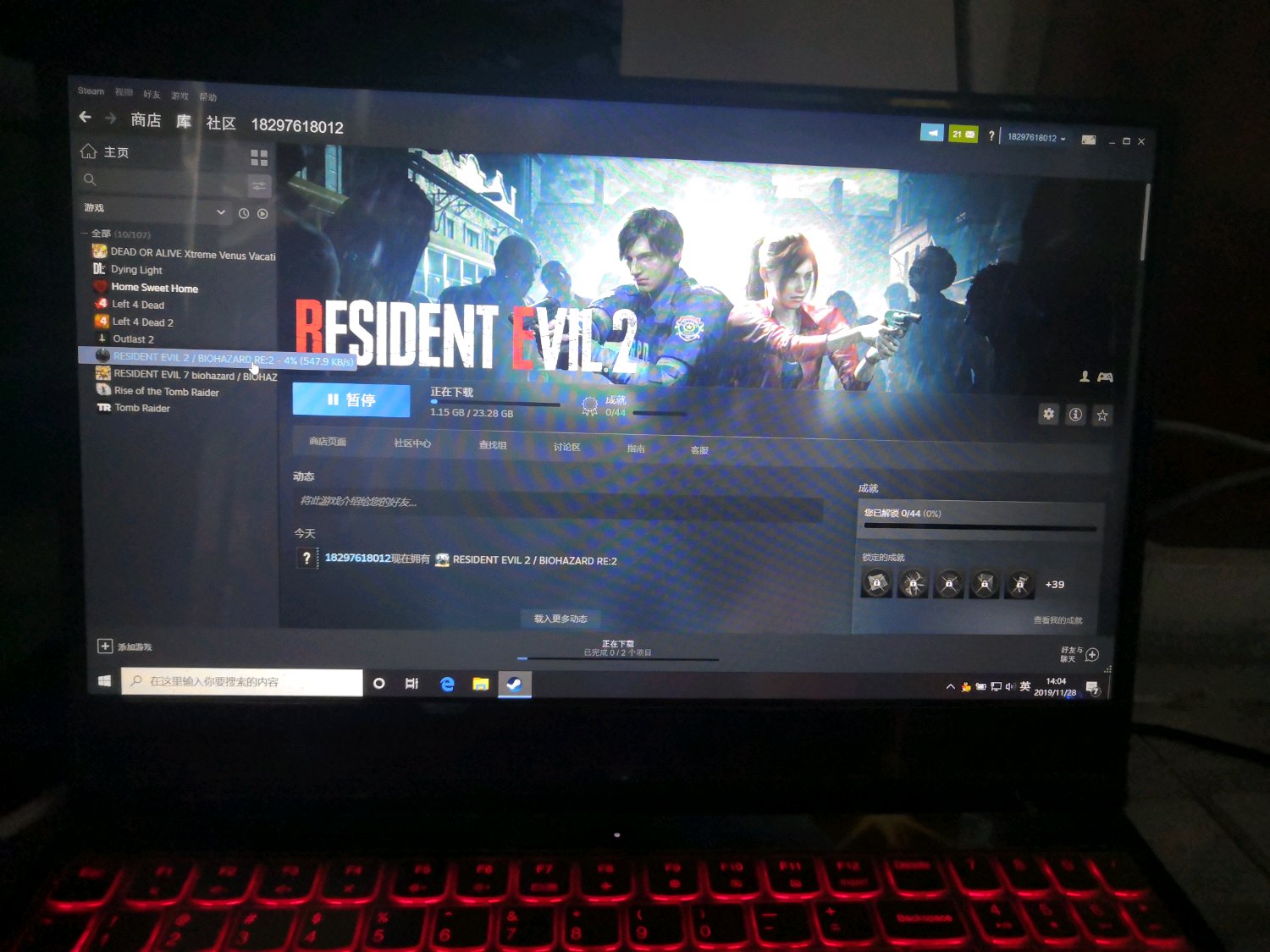This screenshot has height=952, width=1270.
Task: Open 社区中心 community hub link
Action: (412, 443)
